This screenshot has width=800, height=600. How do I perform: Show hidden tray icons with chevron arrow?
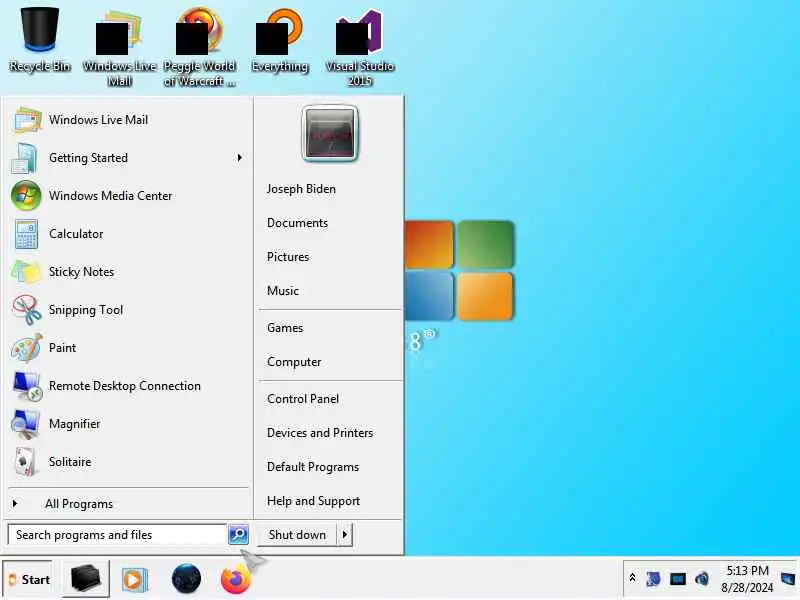632,578
